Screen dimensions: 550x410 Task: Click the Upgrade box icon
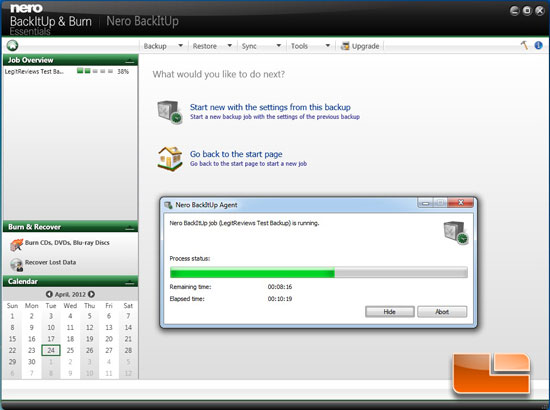pos(345,46)
